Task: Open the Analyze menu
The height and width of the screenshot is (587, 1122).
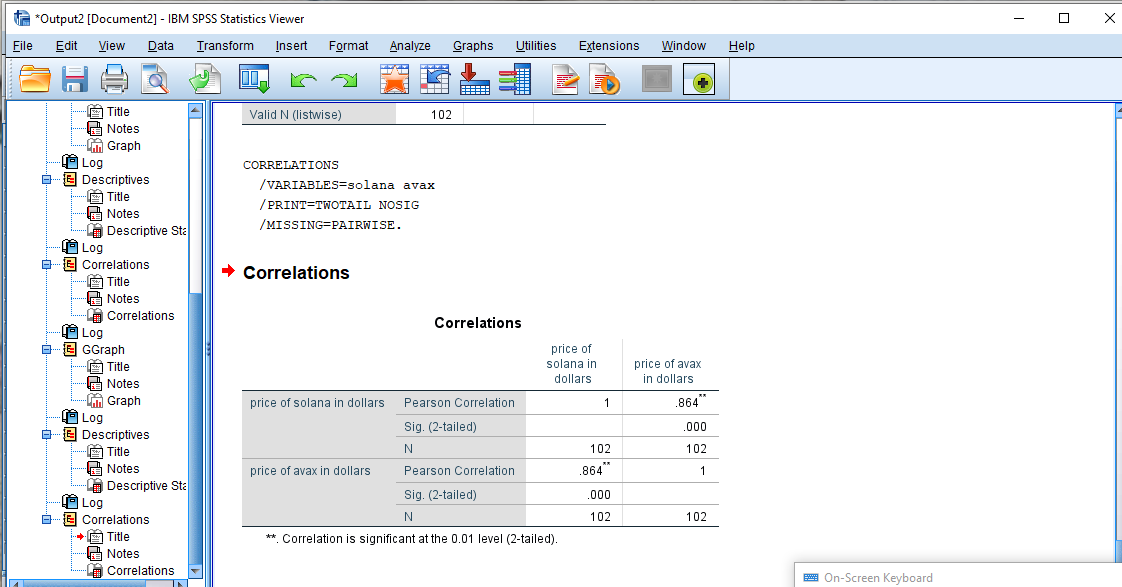Action: pyautogui.click(x=410, y=46)
